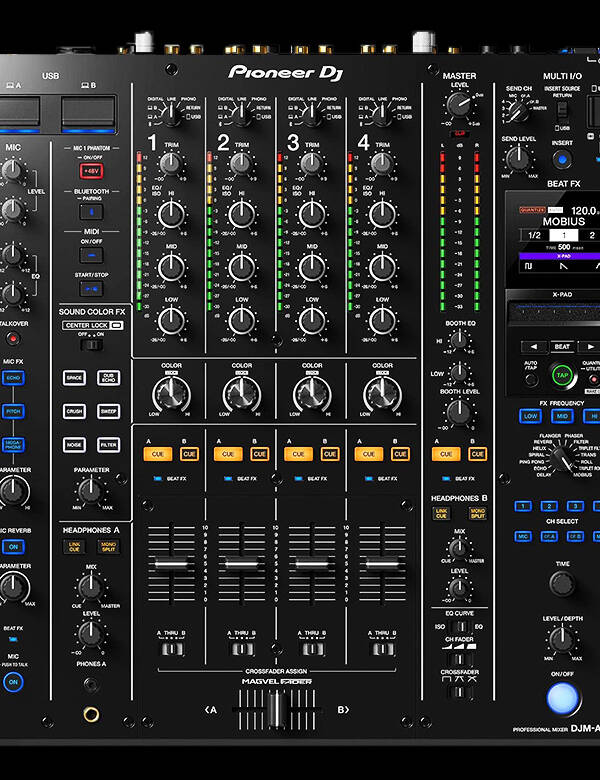Viewport: 600px width, 780px height.
Task: Click the PHONES A headphone jack
Action: (x=91, y=714)
